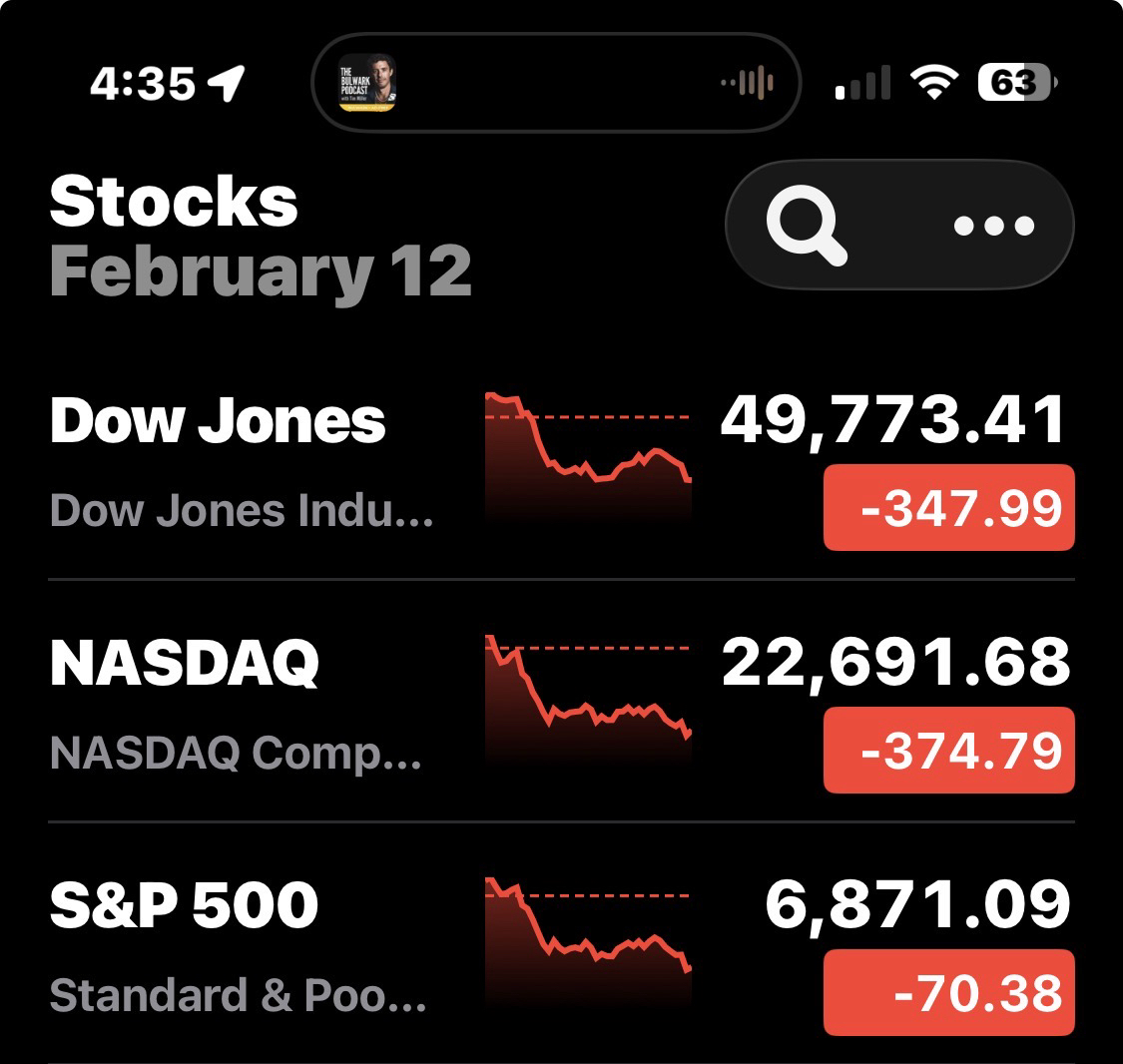Tap the battery level indicator
This screenshot has width=1123, height=1064.
[1017, 83]
